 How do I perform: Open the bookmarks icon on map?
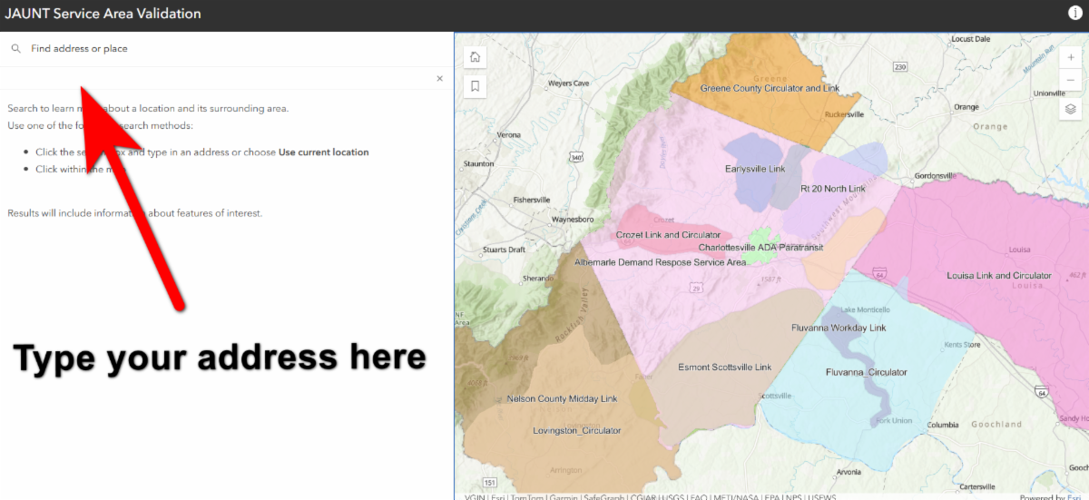pos(475,86)
